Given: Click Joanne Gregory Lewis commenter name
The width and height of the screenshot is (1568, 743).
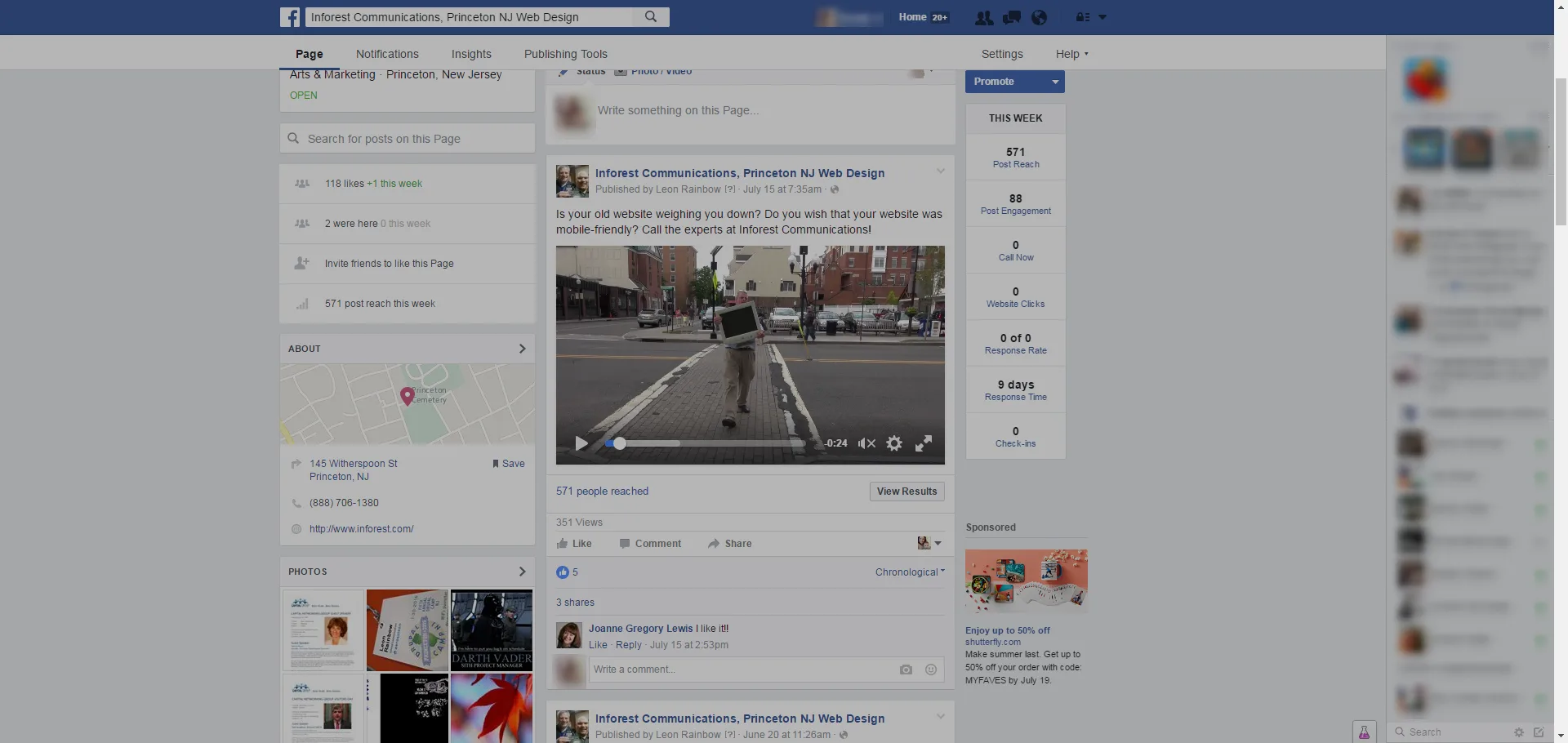Looking at the screenshot, I should [640, 629].
